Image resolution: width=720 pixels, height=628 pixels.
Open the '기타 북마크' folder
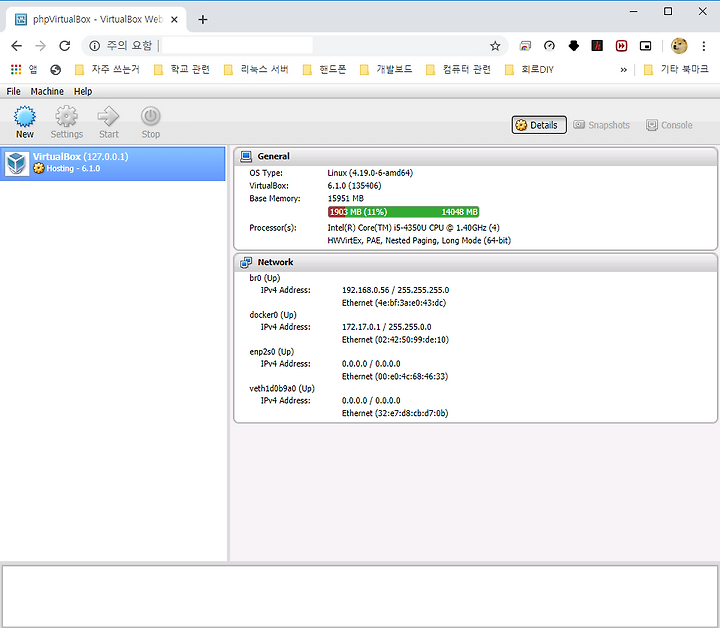676,69
